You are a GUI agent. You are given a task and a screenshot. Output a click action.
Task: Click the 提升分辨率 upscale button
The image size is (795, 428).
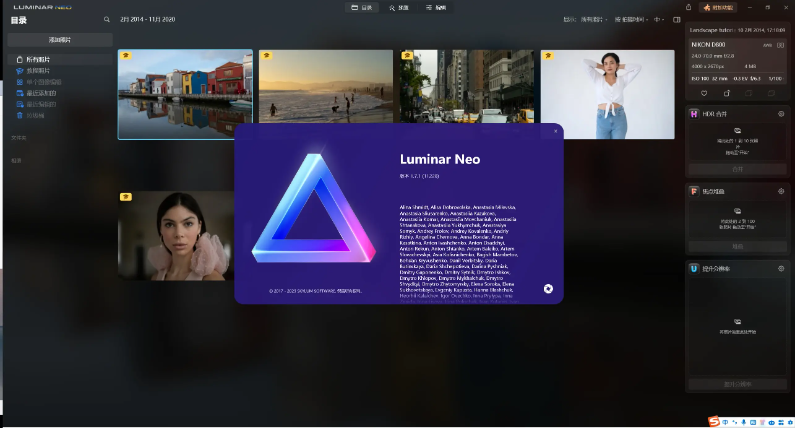pyautogui.click(x=738, y=384)
